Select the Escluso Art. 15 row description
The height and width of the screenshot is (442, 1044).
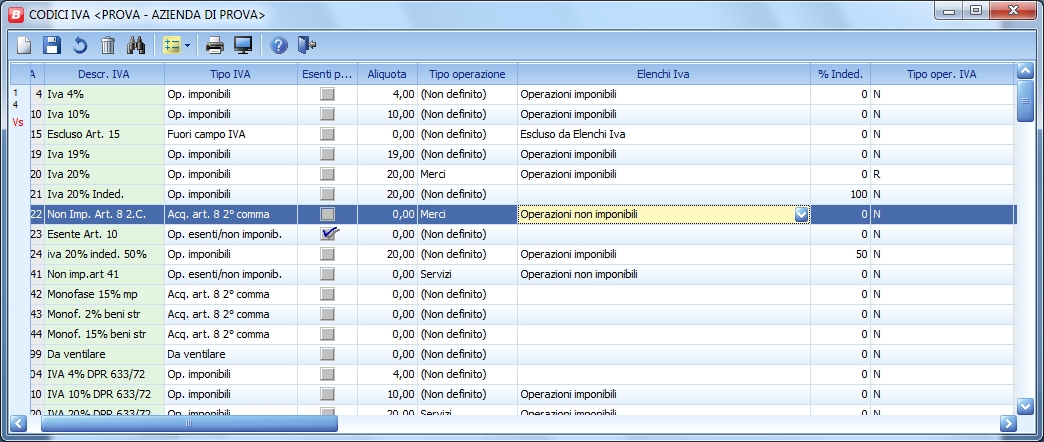tap(104, 134)
